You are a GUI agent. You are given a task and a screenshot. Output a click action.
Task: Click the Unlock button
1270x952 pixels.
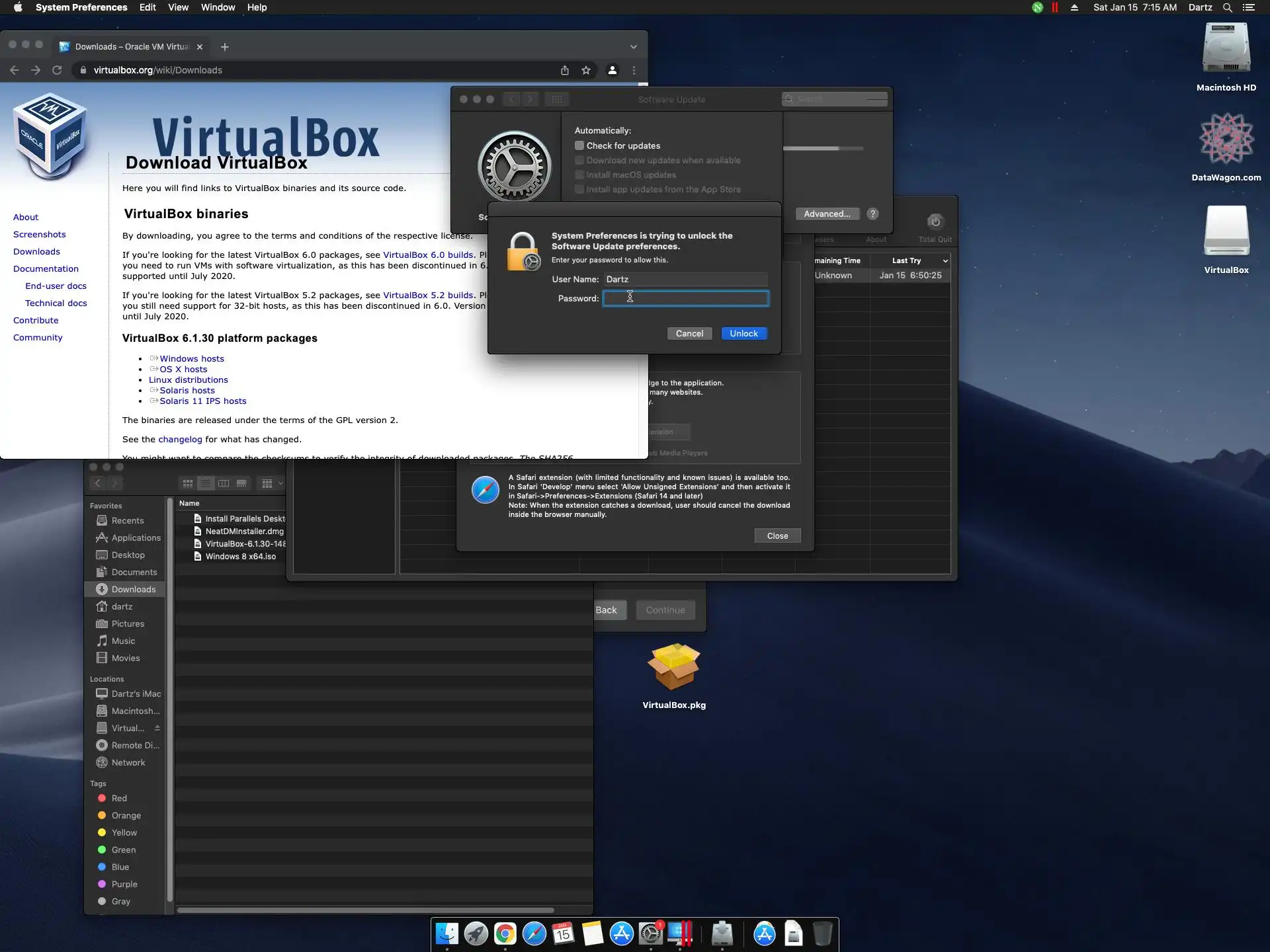743,333
